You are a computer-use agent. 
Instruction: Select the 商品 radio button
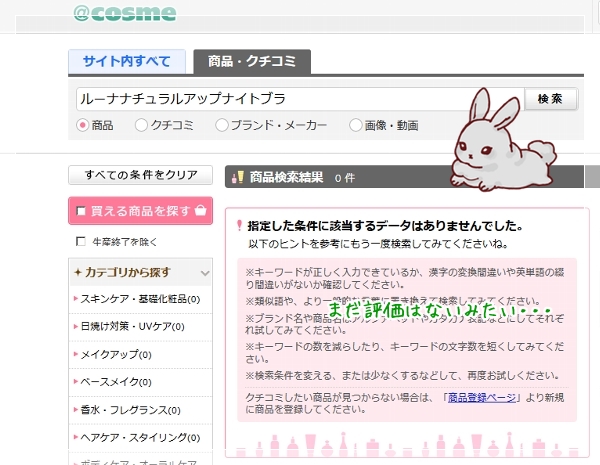[83, 125]
